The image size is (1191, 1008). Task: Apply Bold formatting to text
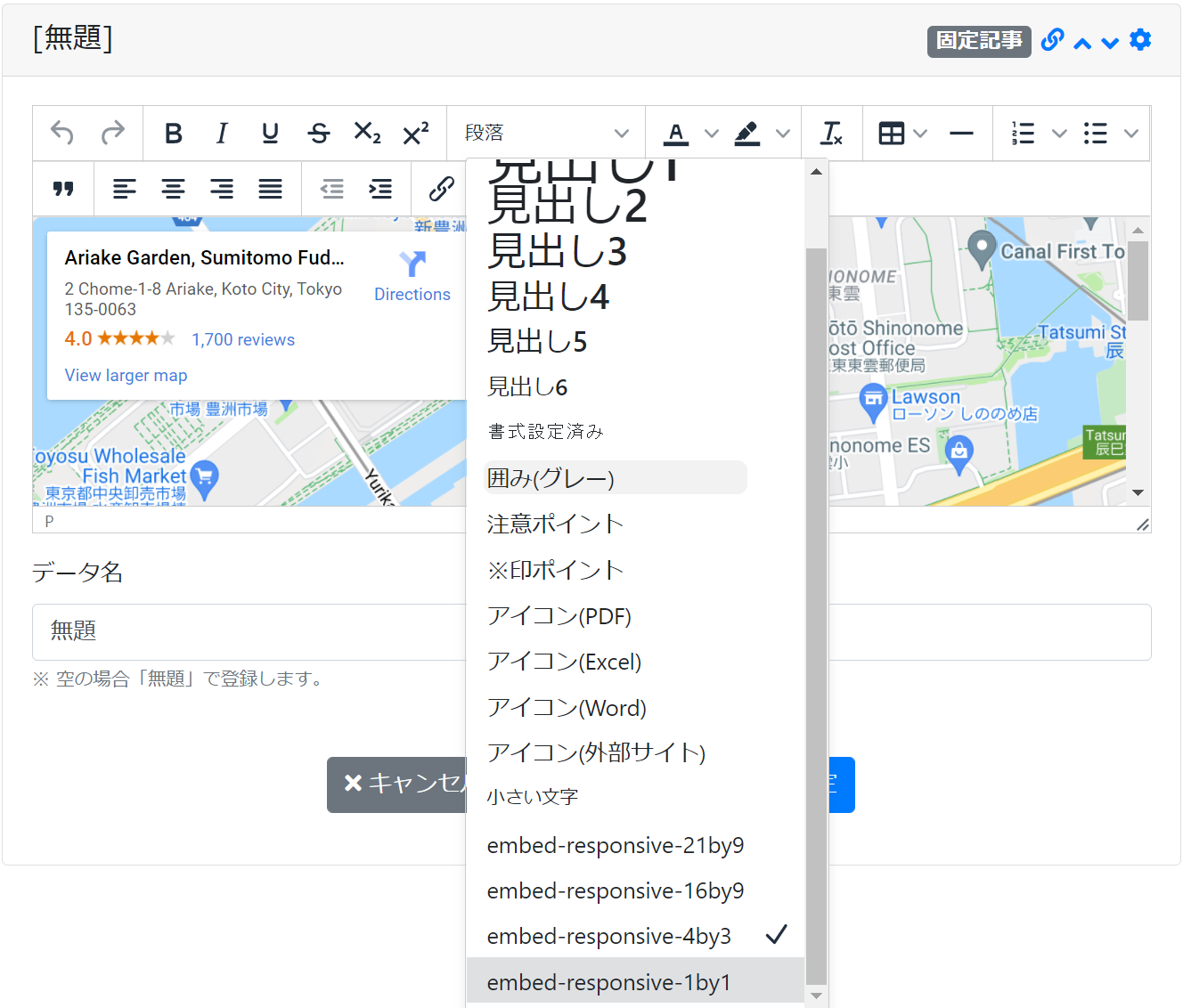tap(174, 133)
